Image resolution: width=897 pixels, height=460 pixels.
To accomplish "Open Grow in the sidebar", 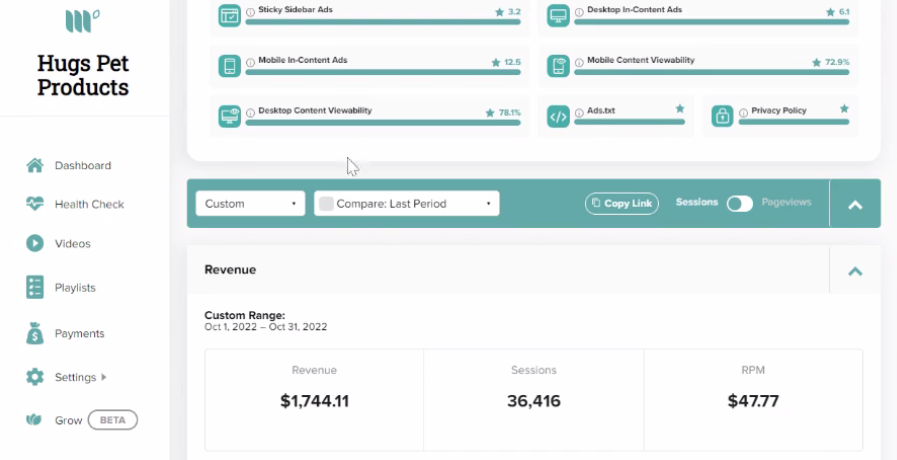I will (x=69, y=421).
